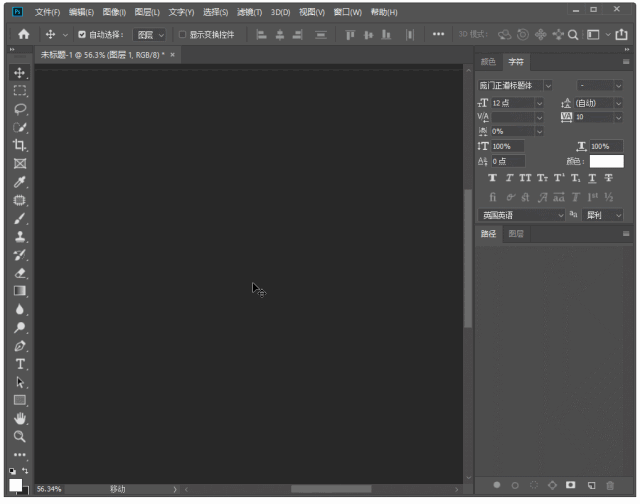Viewport: 640px width, 504px height.
Task: Toggle Faux Italic in Character panel
Action: click(x=509, y=178)
